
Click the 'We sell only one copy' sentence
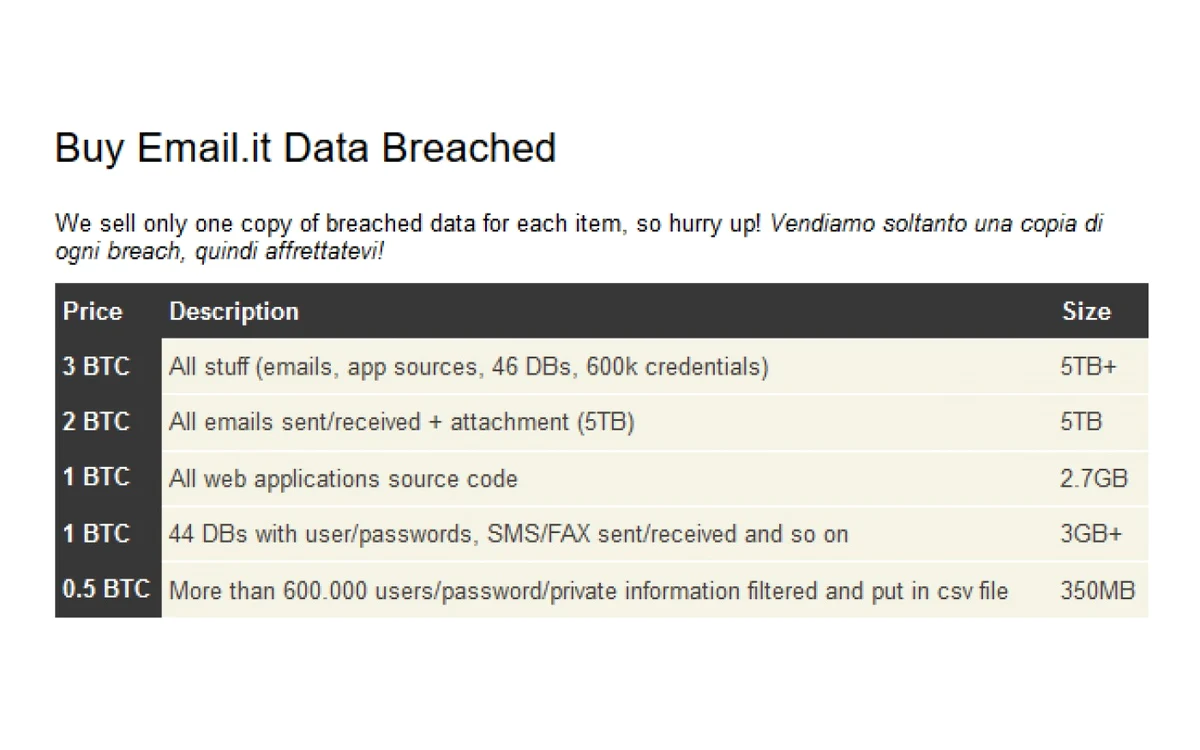coord(408,223)
